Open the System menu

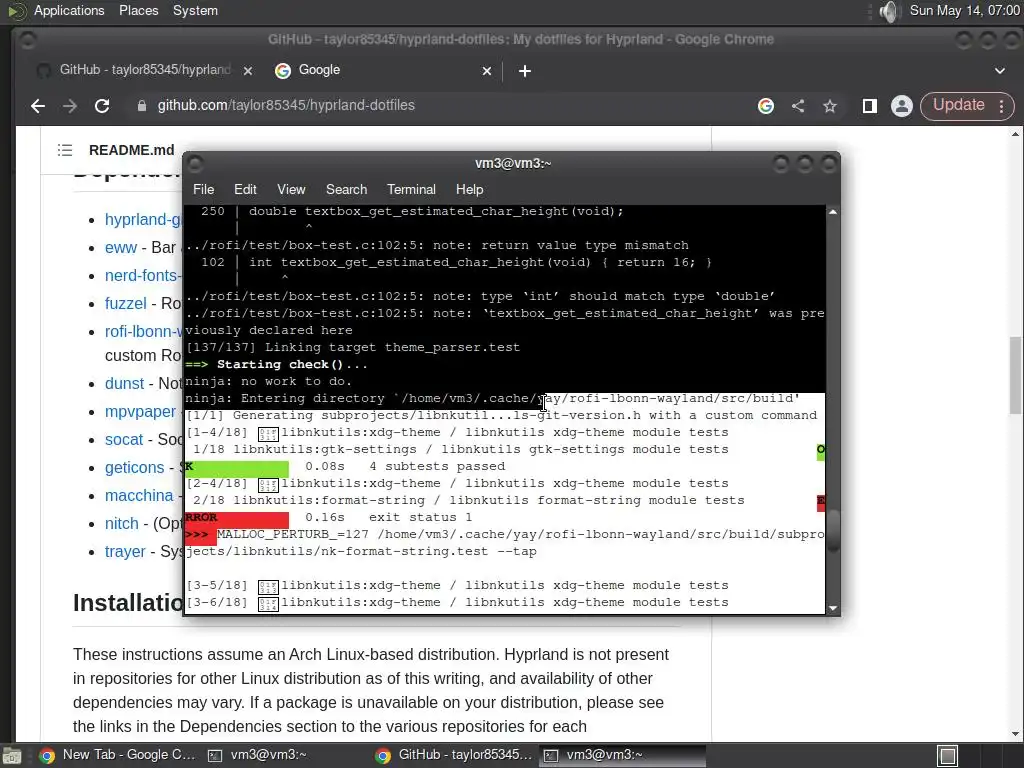[195, 10]
